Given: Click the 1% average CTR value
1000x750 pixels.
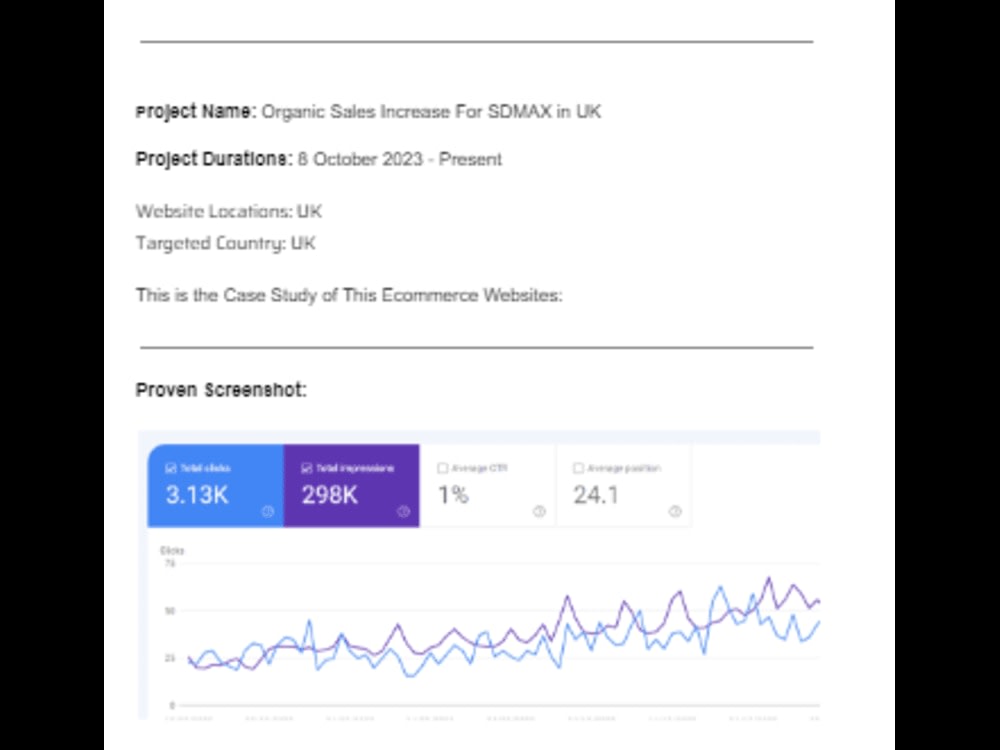Looking at the screenshot, I should [453, 495].
